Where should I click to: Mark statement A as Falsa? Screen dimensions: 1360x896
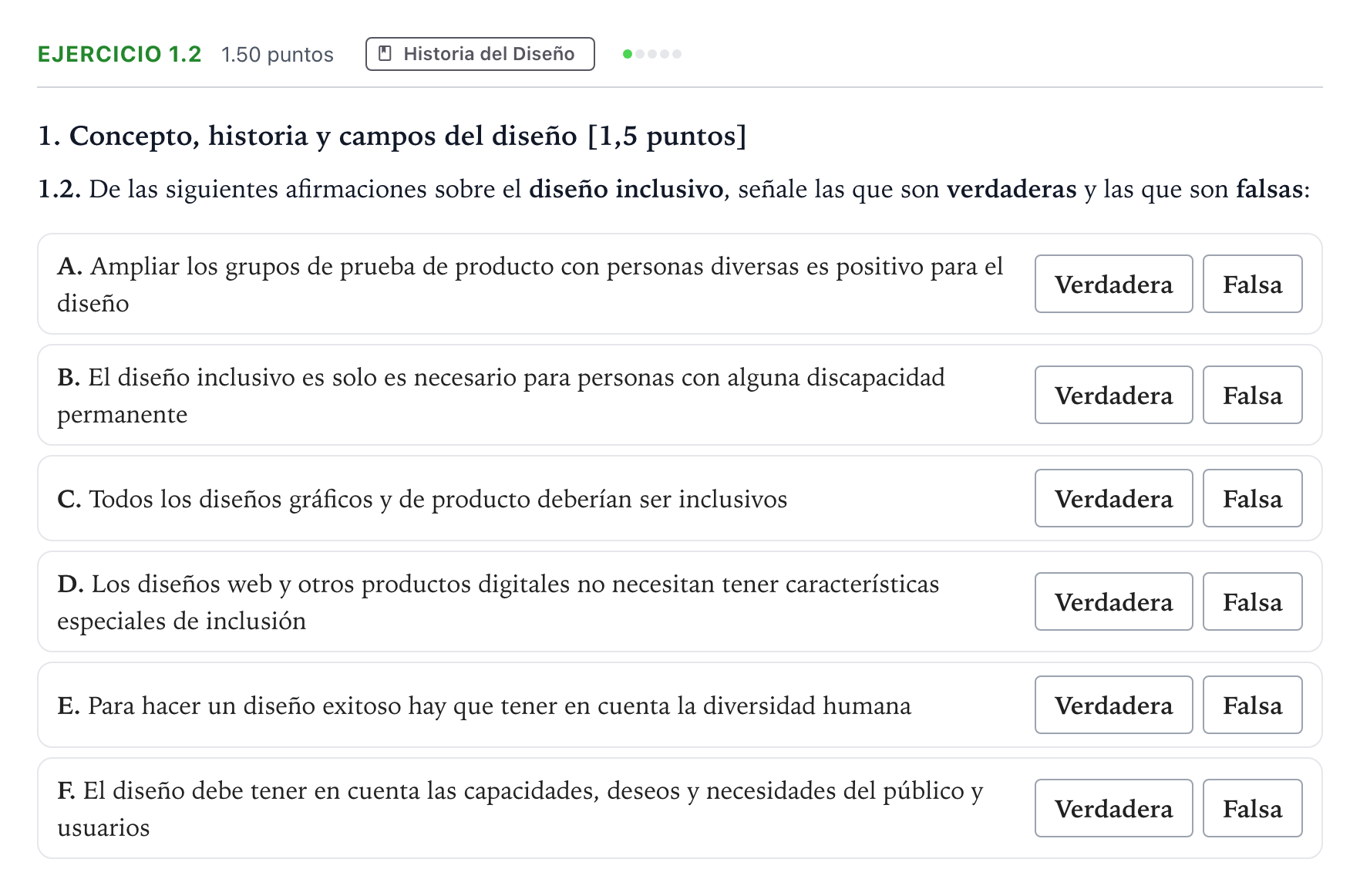tap(1252, 284)
